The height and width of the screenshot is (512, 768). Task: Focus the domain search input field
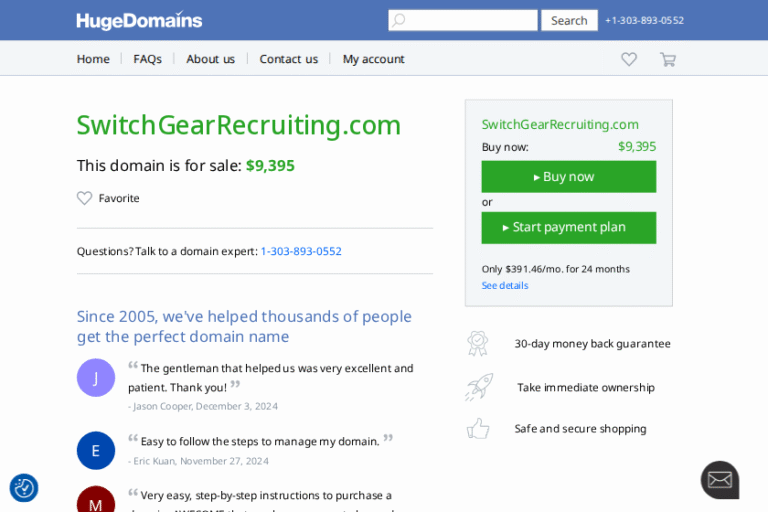tap(472, 20)
